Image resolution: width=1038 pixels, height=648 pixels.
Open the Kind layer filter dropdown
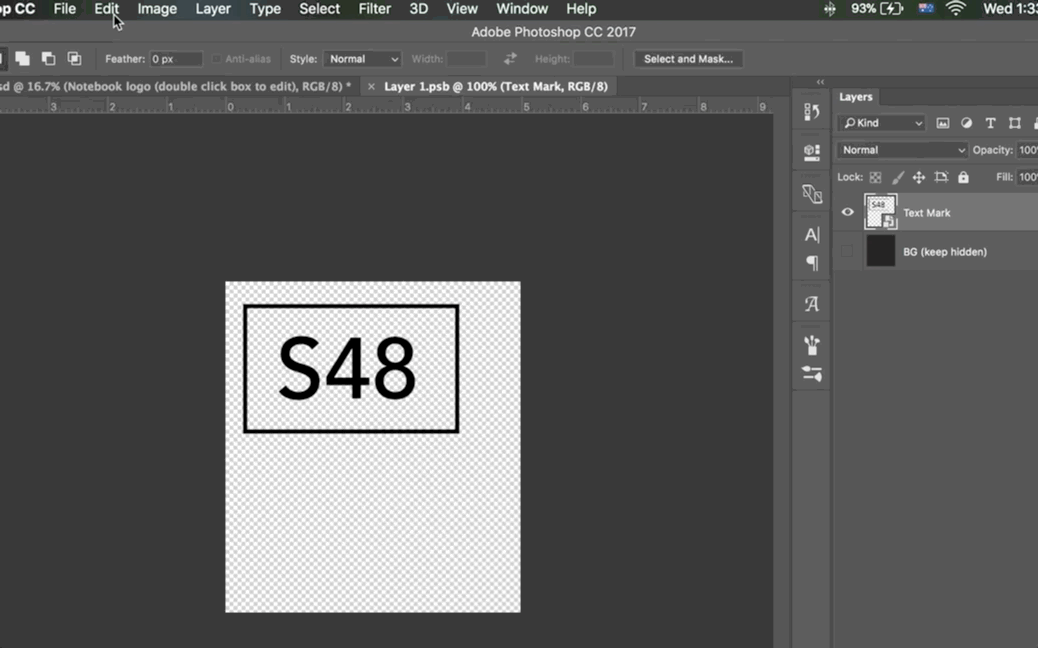tap(881, 123)
